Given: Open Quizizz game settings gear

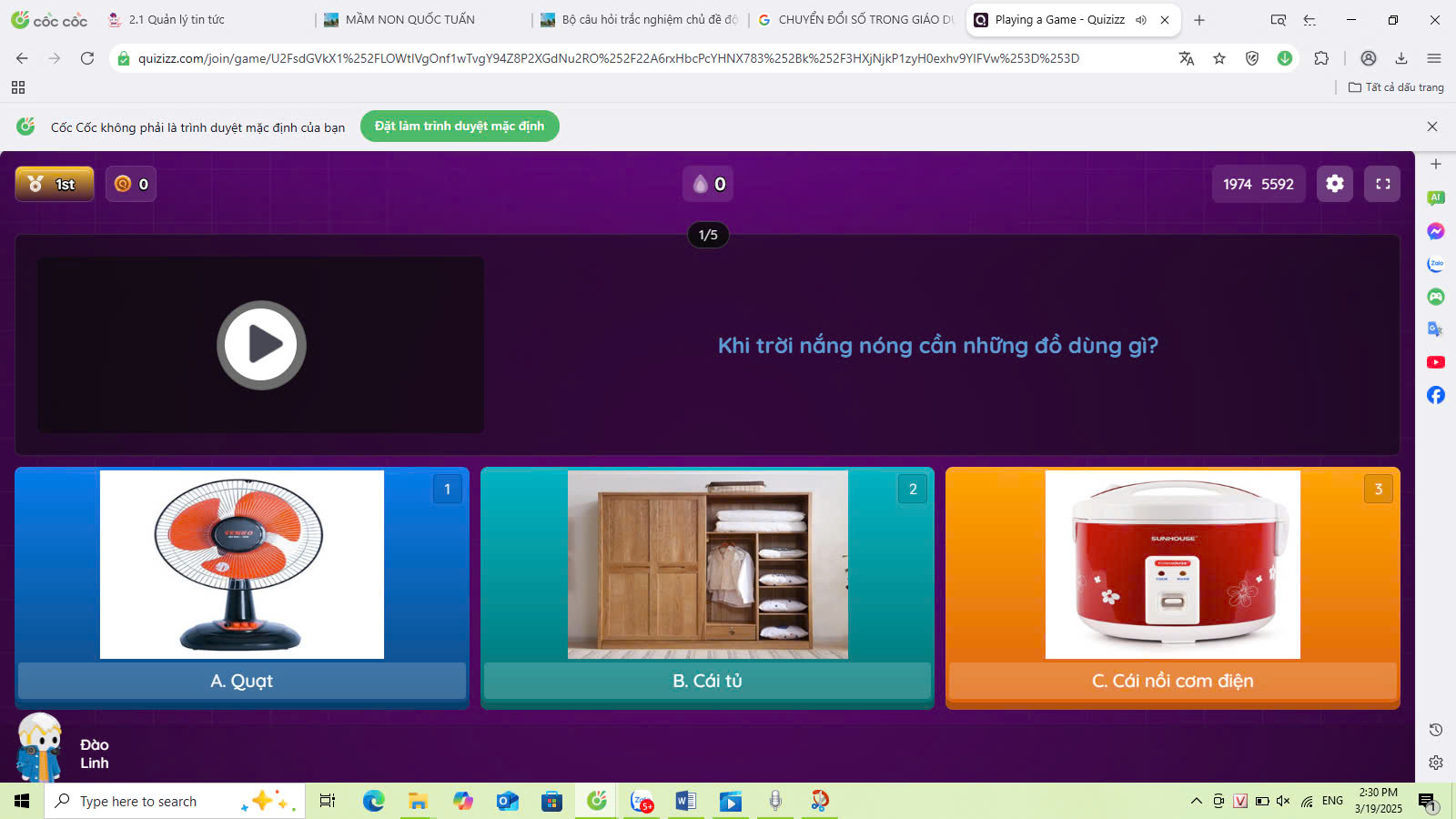Looking at the screenshot, I should click(x=1334, y=184).
